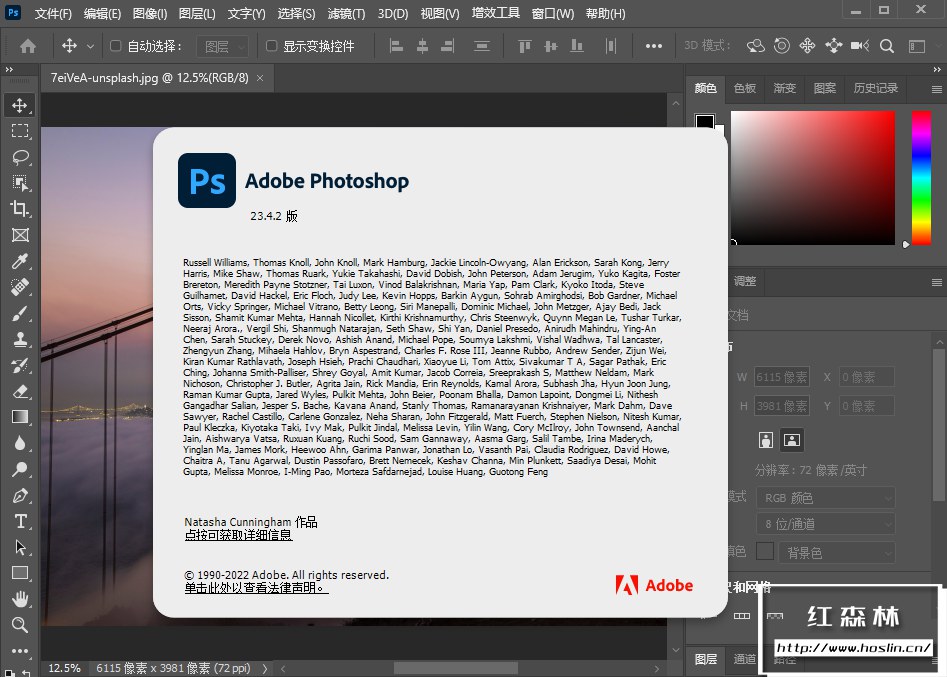The height and width of the screenshot is (677, 947).
Task: Collapse right panels double-arrow
Action: coord(937,69)
